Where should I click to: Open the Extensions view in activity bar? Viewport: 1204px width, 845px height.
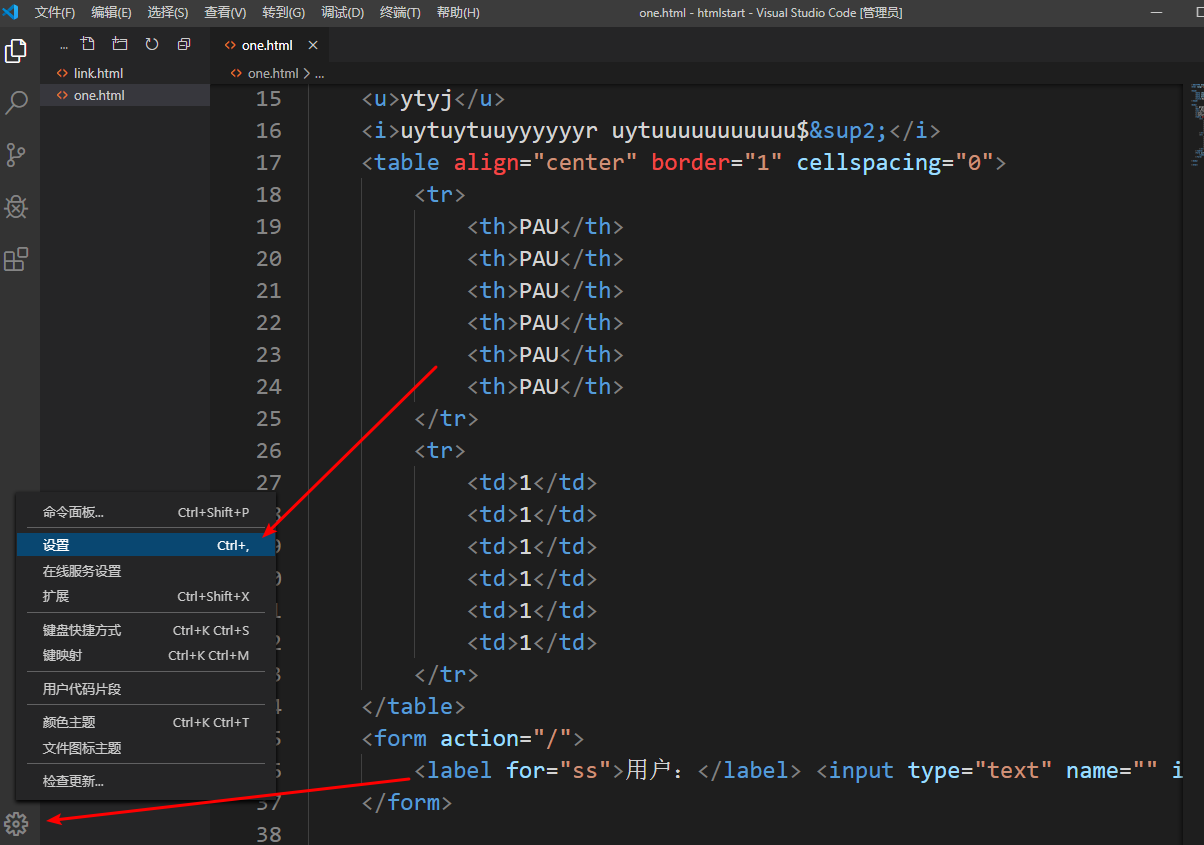[x=16, y=259]
